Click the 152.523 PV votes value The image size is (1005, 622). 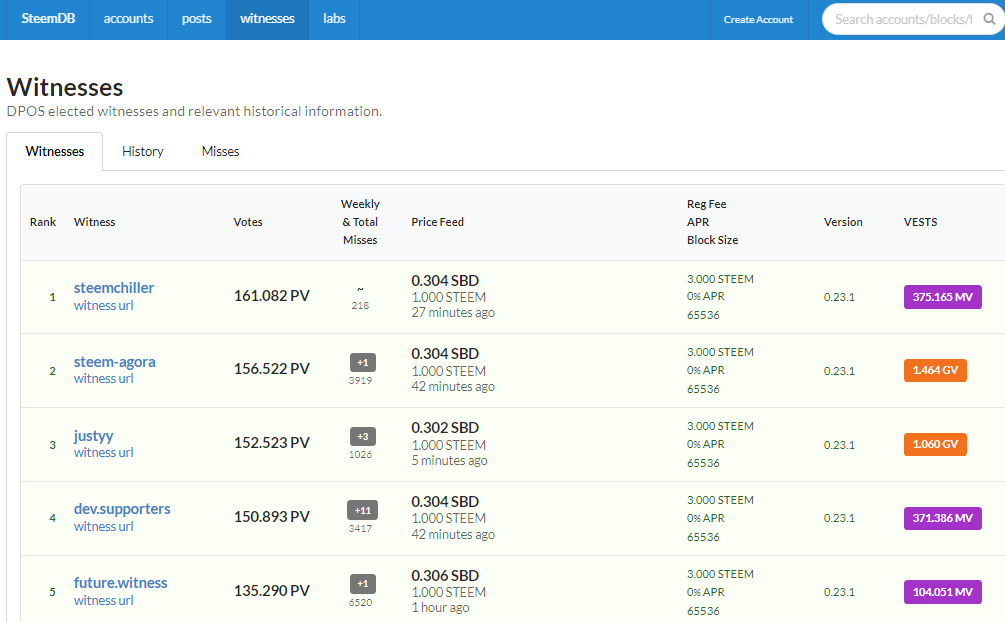pos(272,442)
